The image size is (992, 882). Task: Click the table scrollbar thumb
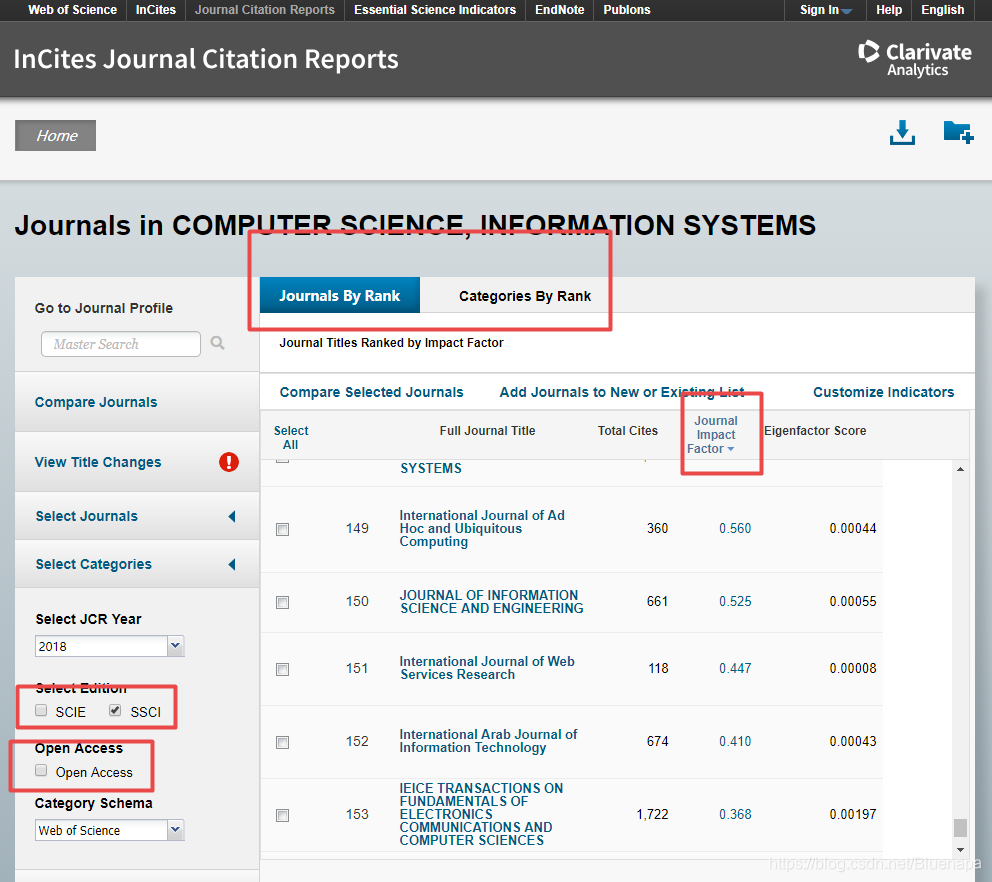click(x=960, y=827)
